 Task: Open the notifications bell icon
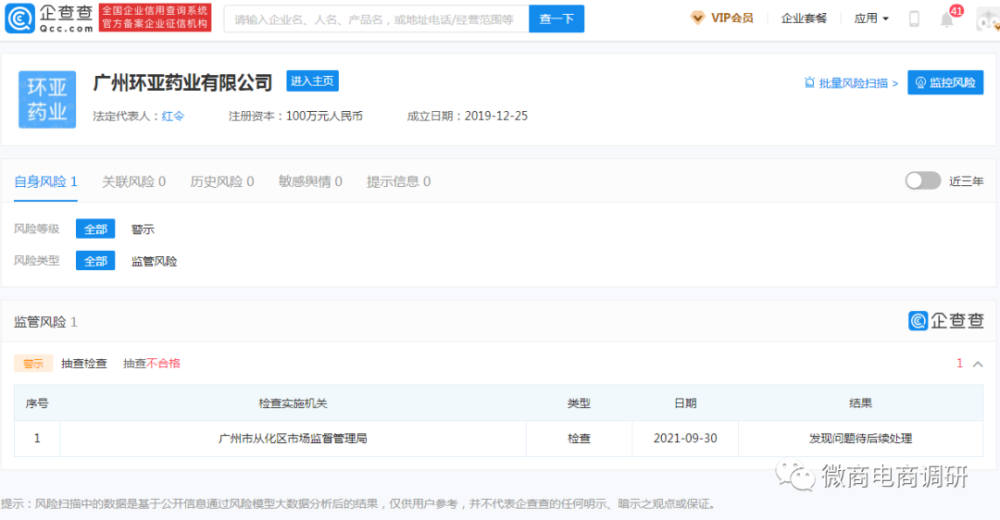pyautogui.click(x=947, y=20)
